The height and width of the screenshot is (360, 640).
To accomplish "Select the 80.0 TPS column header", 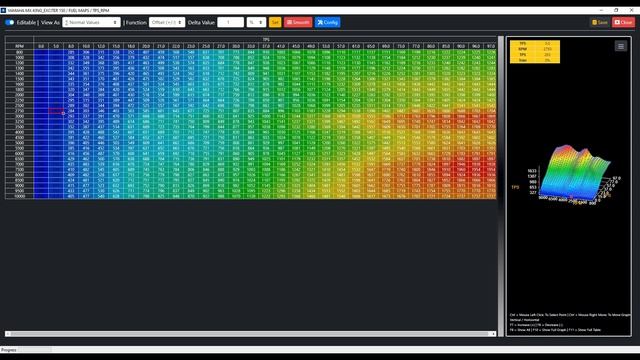I will [x=431, y=47].
